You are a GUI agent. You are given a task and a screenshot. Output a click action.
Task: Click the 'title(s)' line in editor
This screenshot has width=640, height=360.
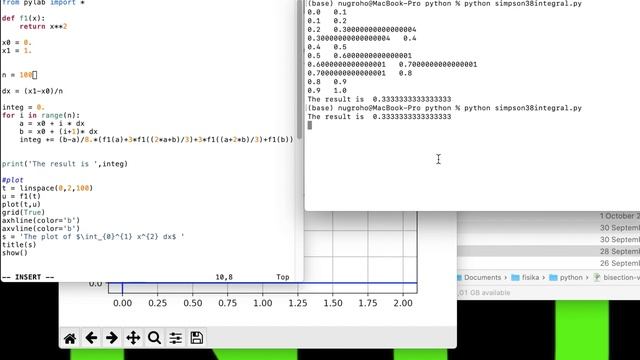point(19,245)
